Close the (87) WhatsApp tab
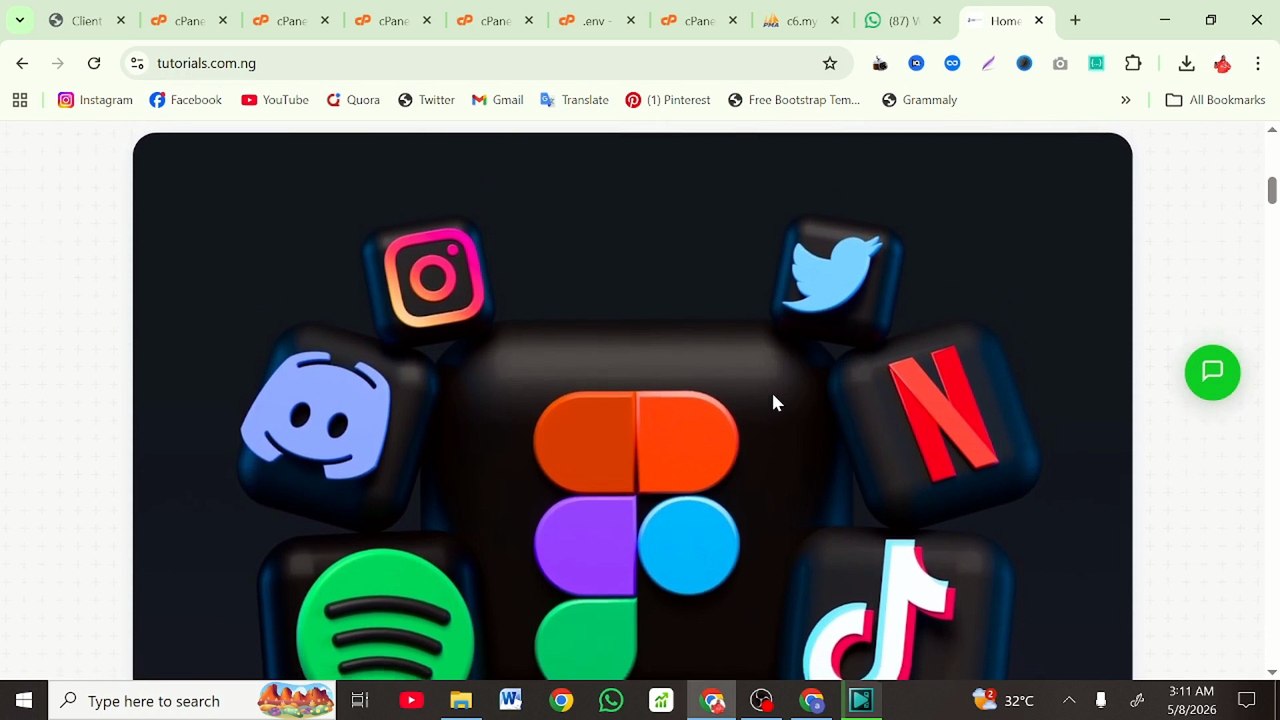Image resolution: width=1280 pixels, height=720 pixels. [937, 20]
